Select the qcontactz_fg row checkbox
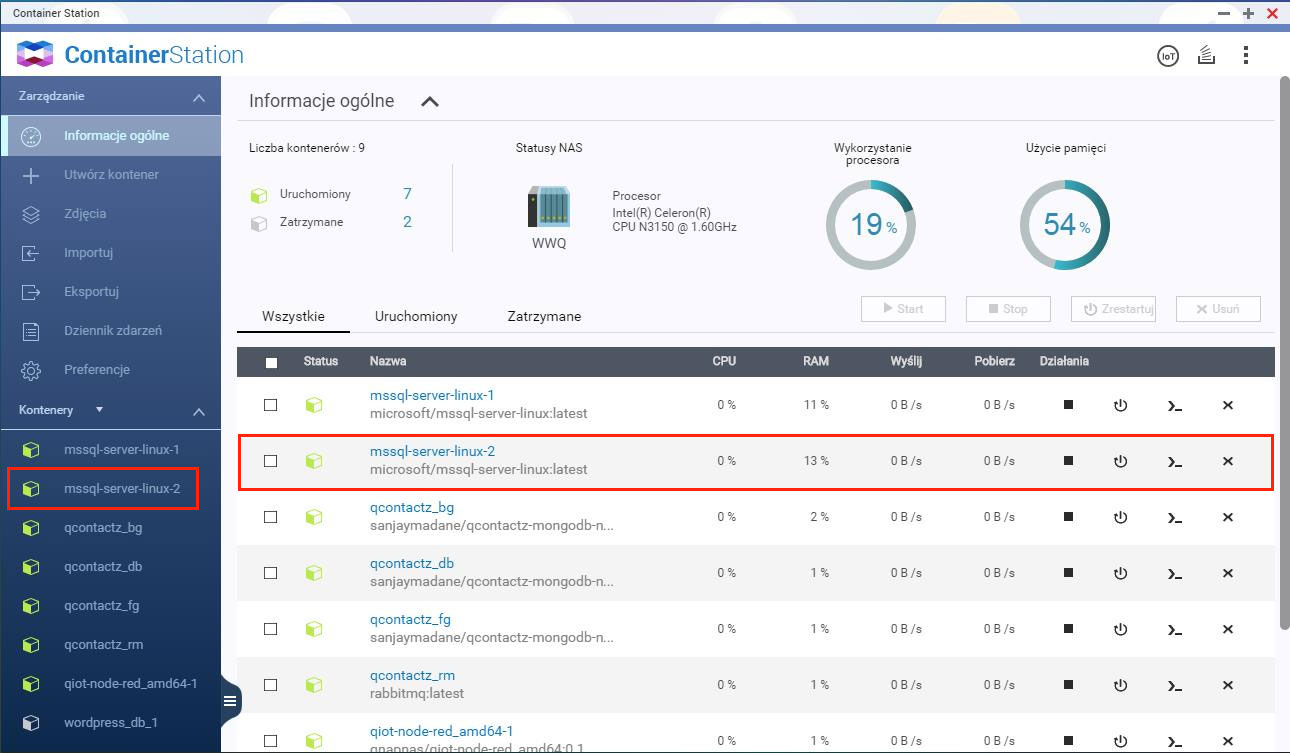Viewport: 1290px width, 753px height. (271, 629)
